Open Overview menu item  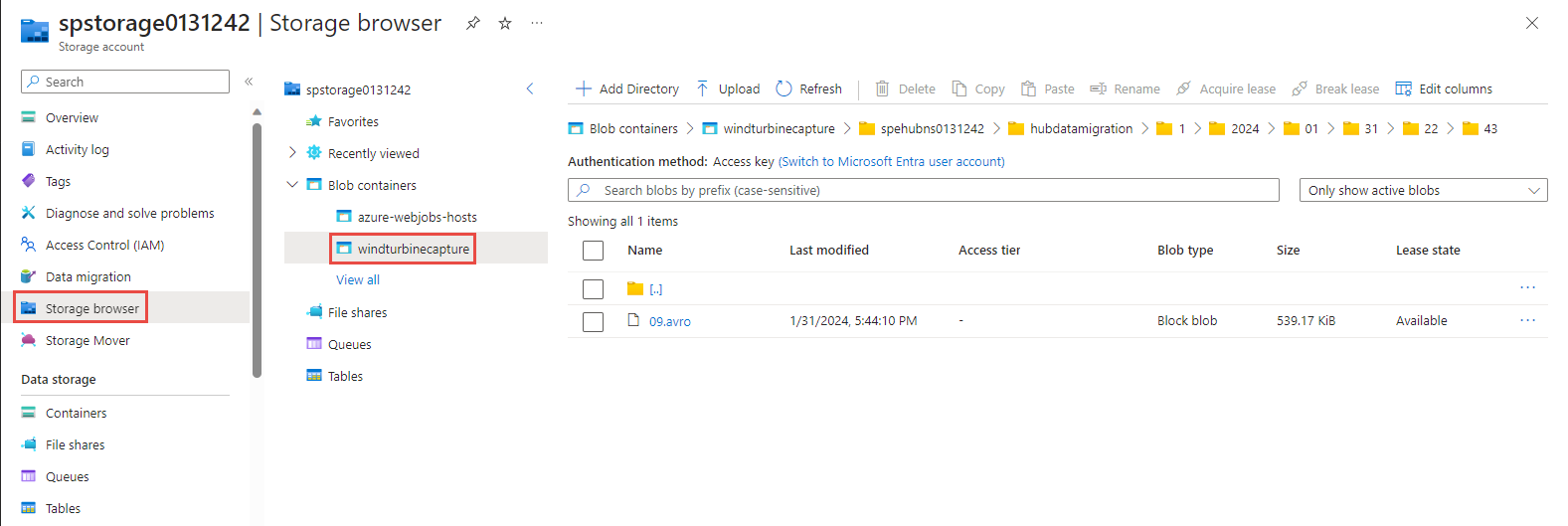(72, 117)
